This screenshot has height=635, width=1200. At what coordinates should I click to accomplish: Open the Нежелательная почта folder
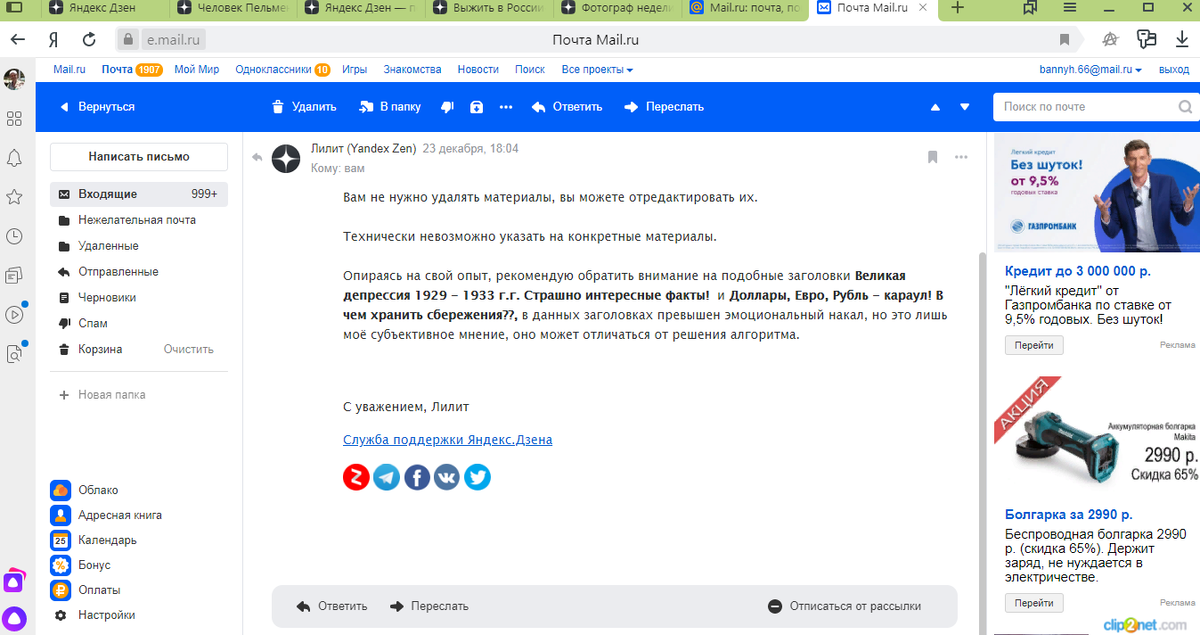pyautogui.click(x=139, y=220)
